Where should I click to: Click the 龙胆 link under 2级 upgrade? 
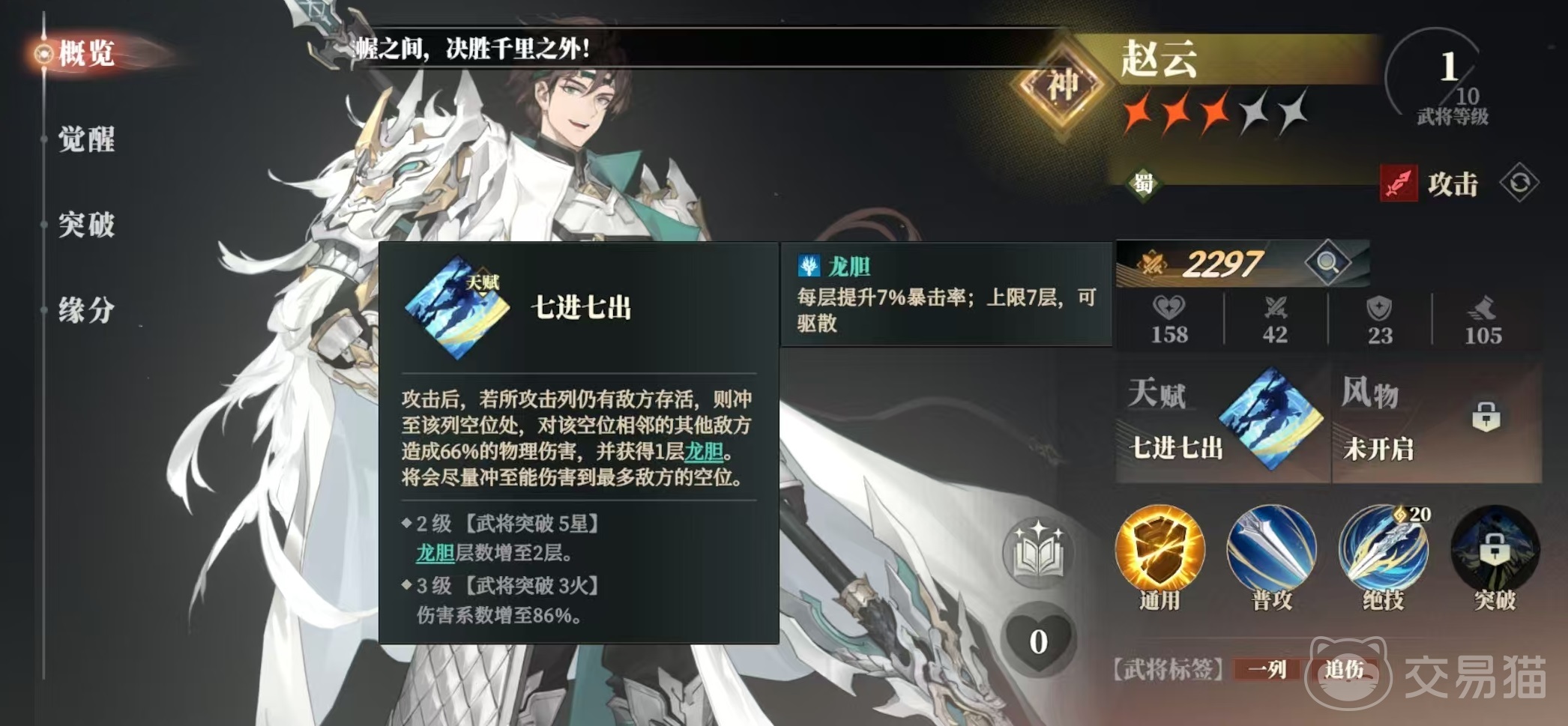click(x=435, y=553)
